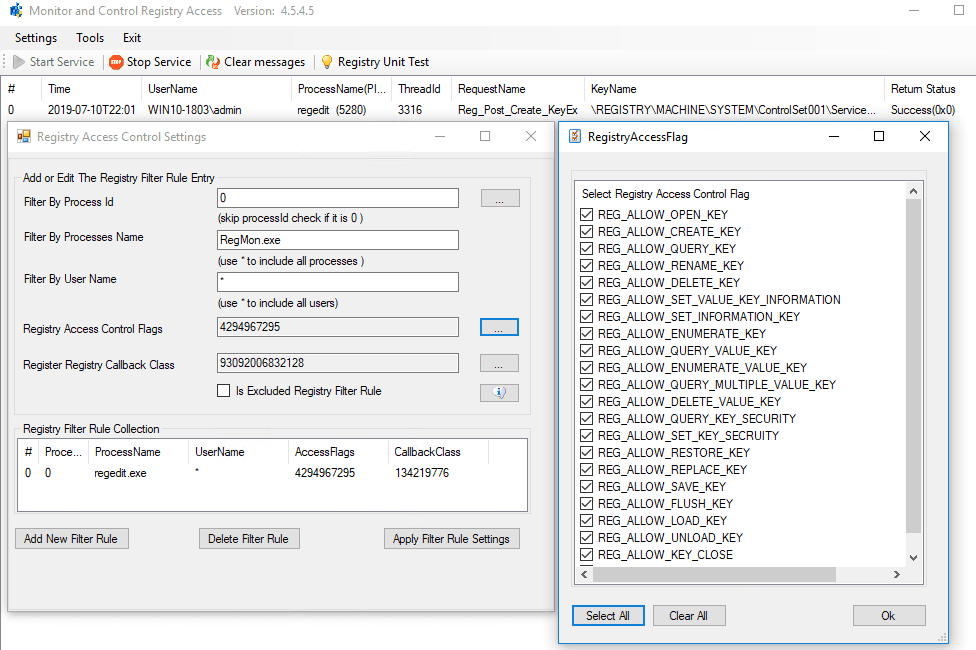Click Select All in RegistryAccessFlag
Image resolution: width=976 pixels, height=650 pixels.
(x=608, y=616)
